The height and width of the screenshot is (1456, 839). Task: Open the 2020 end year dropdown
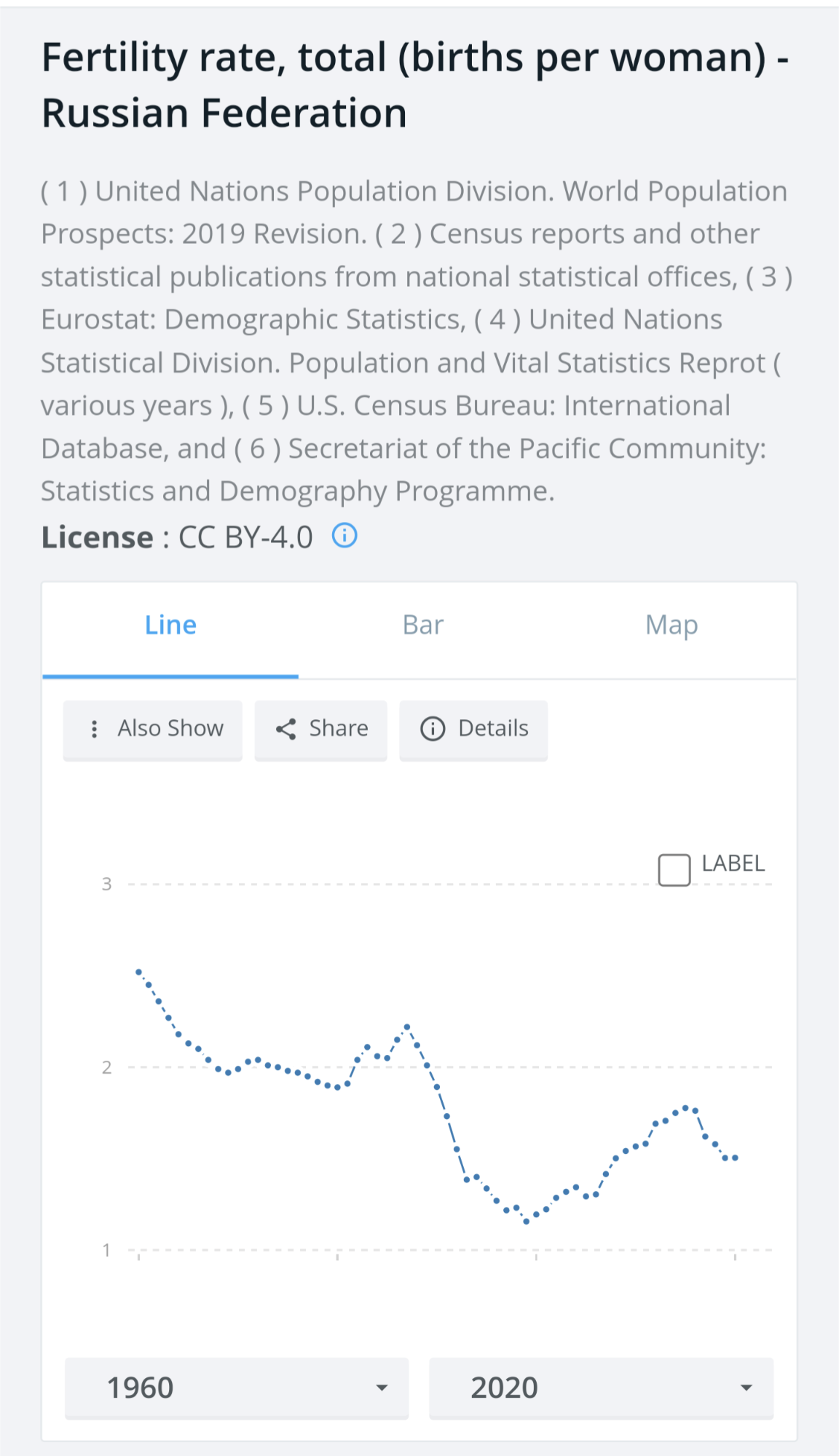601,1388
